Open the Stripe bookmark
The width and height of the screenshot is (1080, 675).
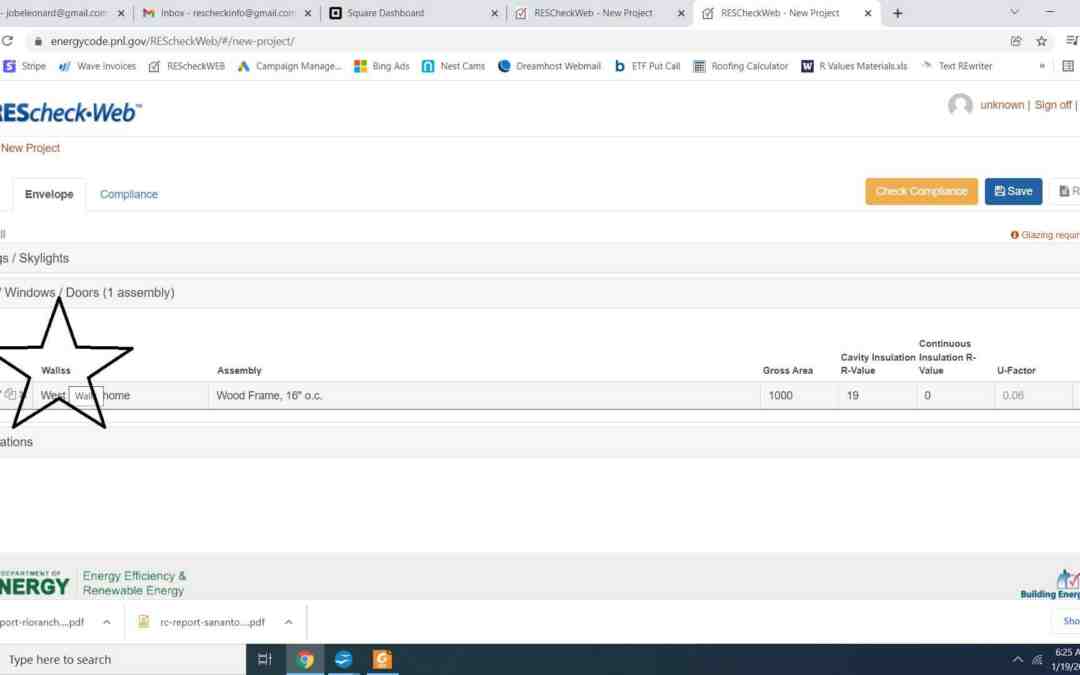25,66
